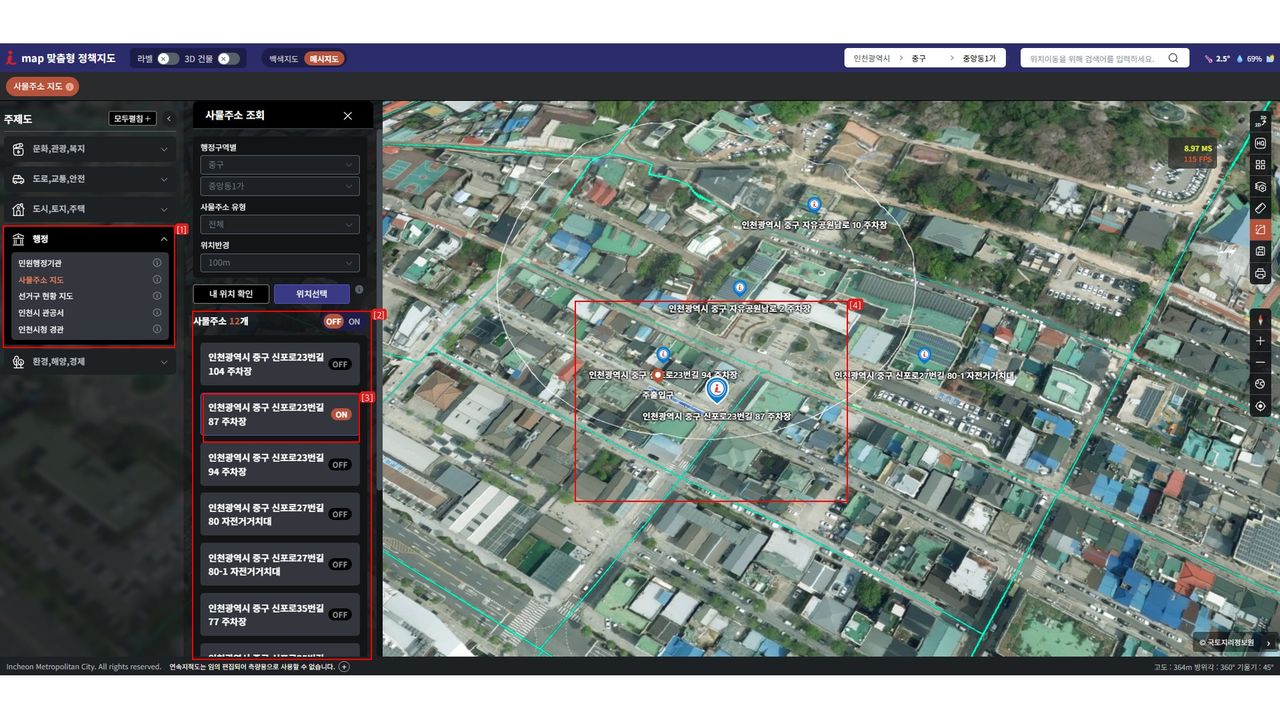Zoom in using the plus icon
1280x720 pixels.
[x=1260, y=341]
